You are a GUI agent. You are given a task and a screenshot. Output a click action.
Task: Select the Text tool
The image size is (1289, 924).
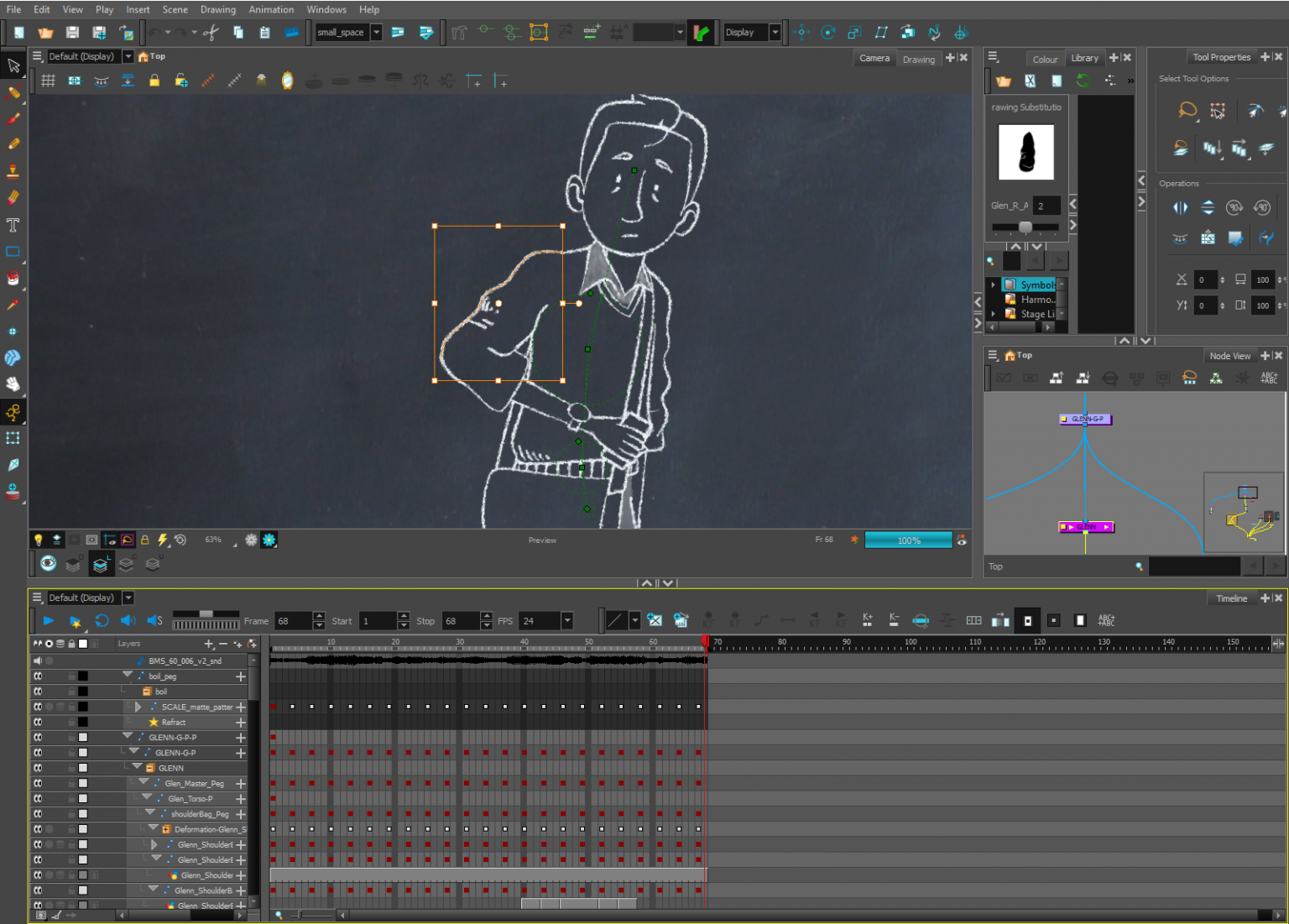[x=13, y=225]
